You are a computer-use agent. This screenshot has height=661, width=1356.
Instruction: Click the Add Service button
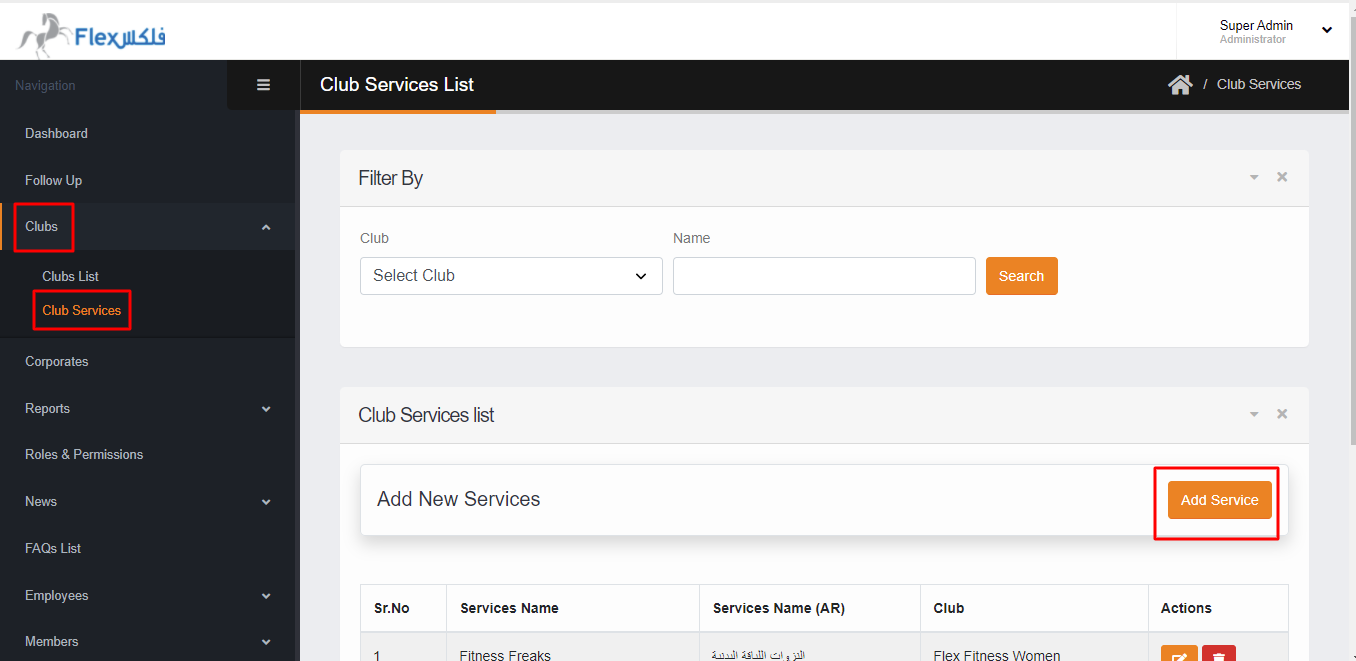pos(1219,499)
